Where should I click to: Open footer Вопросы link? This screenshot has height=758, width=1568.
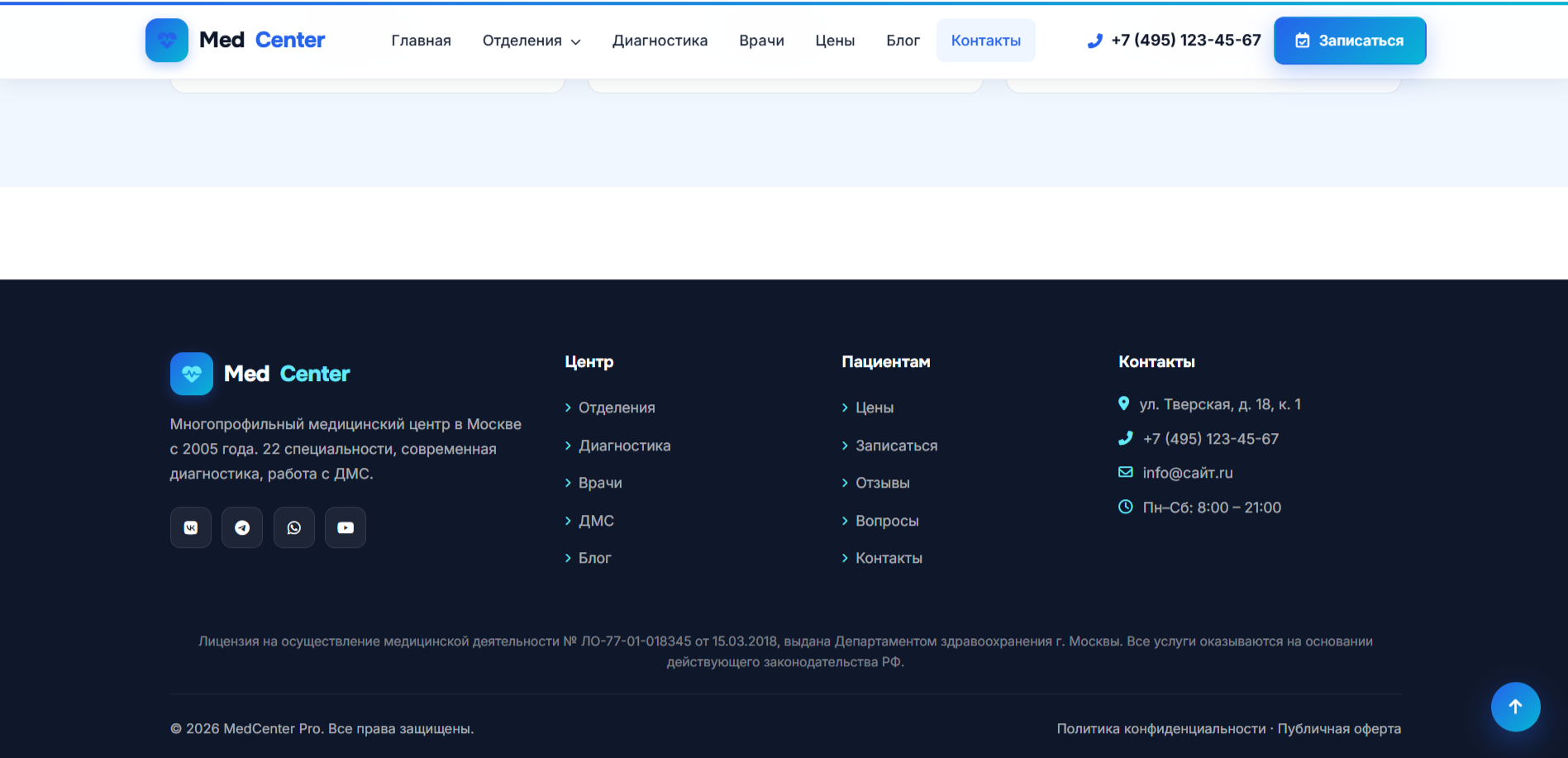point(887,521)
